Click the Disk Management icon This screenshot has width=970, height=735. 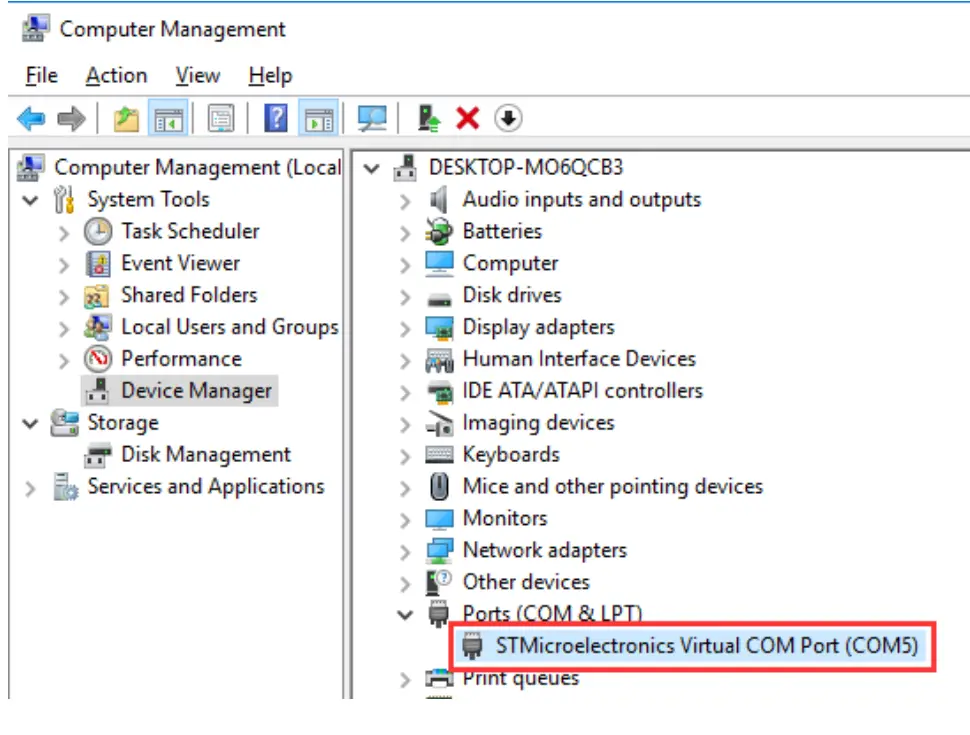(x=98, y=455)
